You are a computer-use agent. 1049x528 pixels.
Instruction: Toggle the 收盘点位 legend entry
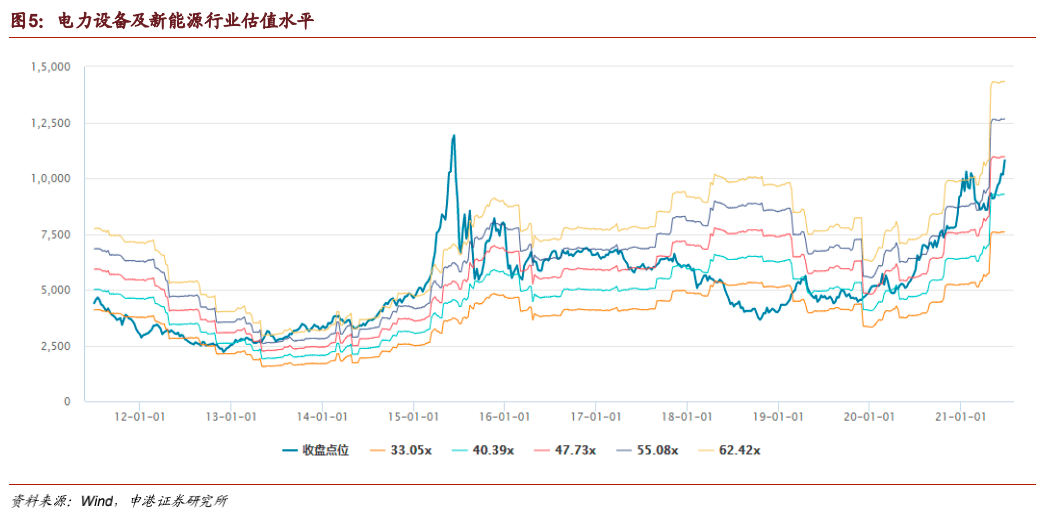tap(316, 450)
